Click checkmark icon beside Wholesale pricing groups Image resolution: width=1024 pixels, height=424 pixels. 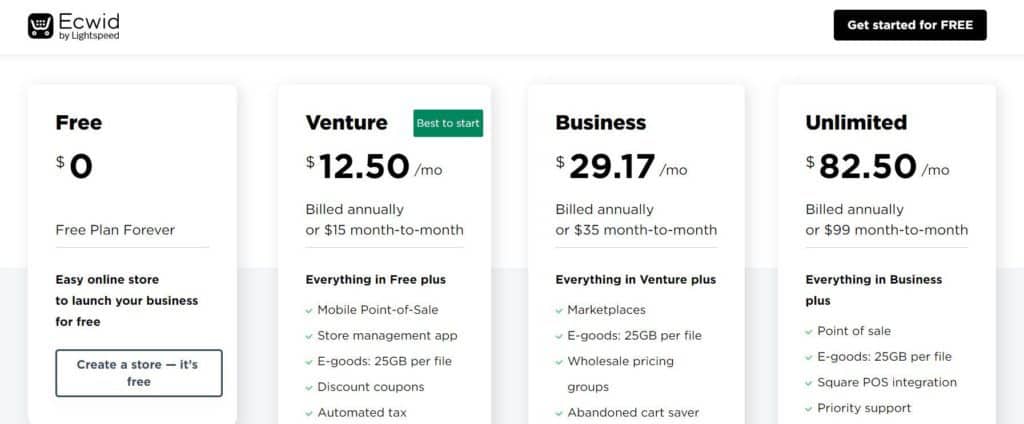(559, 362)
